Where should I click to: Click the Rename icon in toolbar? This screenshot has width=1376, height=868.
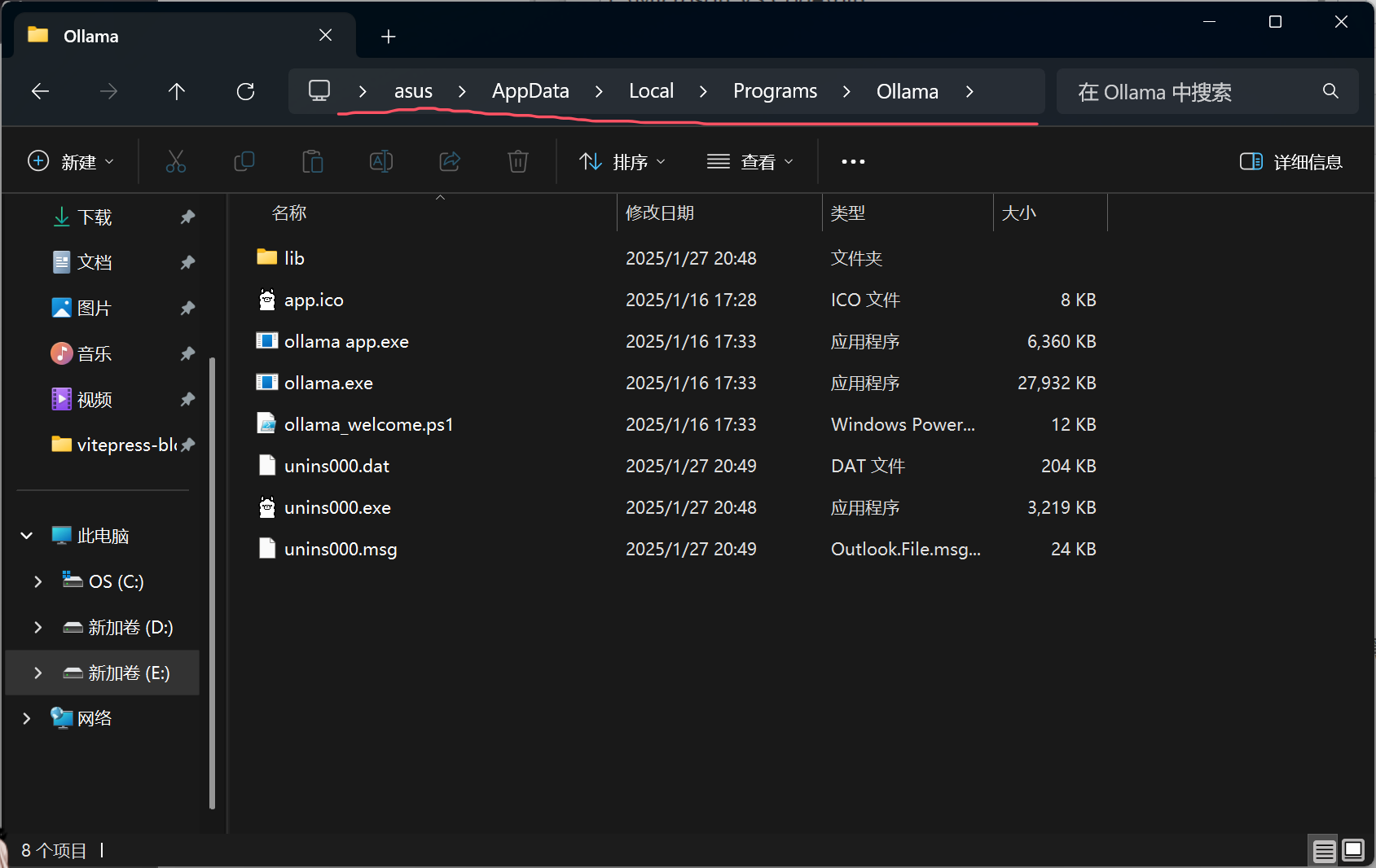pyautogui.click(x=381, y=161)
